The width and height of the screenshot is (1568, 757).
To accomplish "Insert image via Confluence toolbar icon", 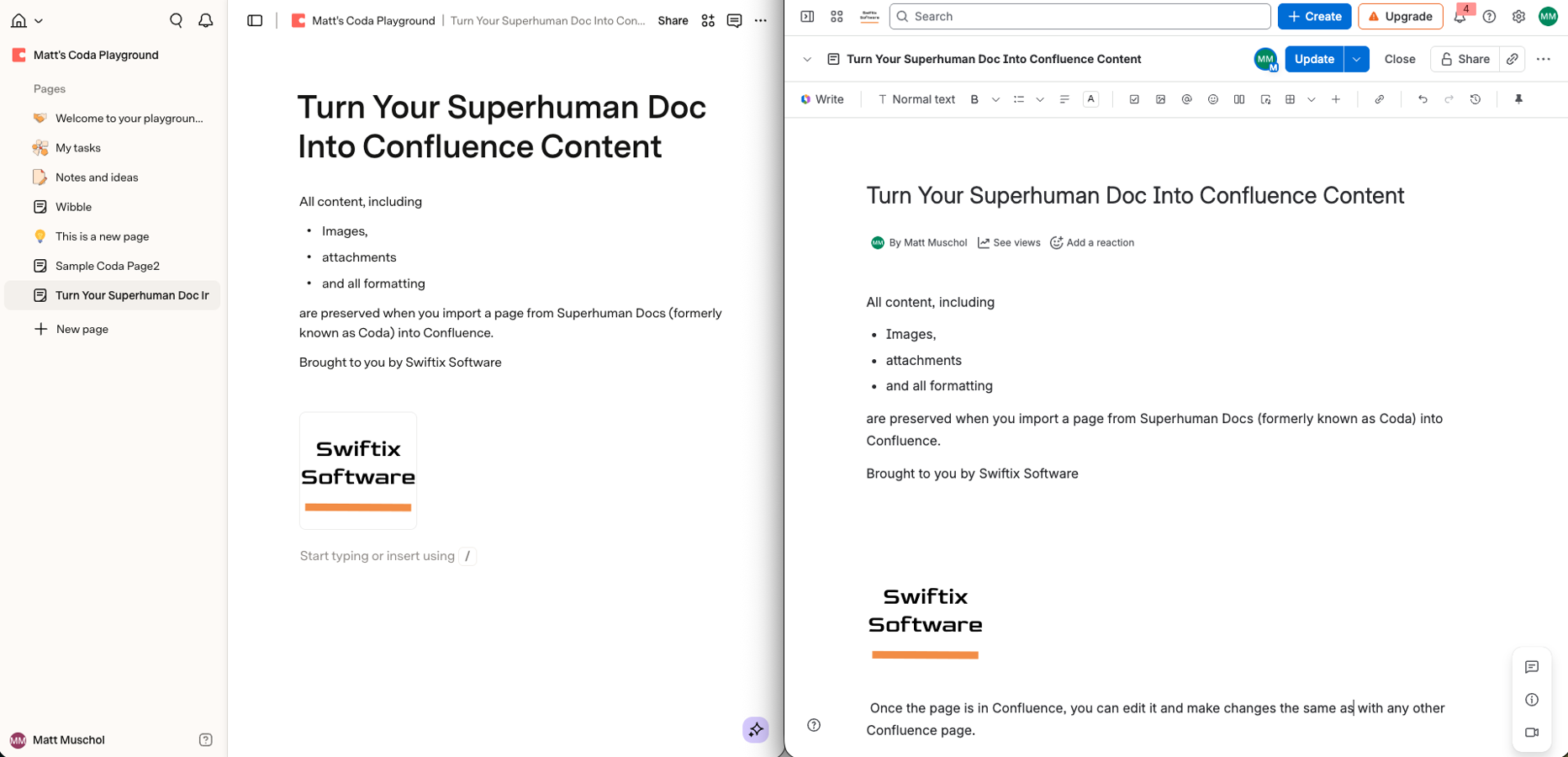I will [1160, 99].
